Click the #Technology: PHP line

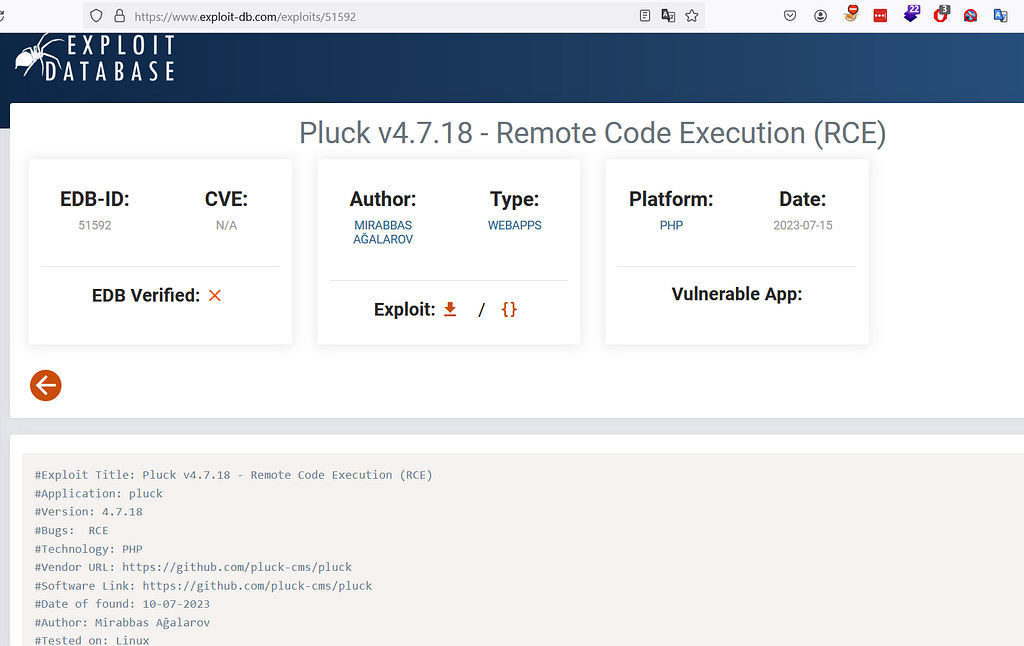[88, 549]
